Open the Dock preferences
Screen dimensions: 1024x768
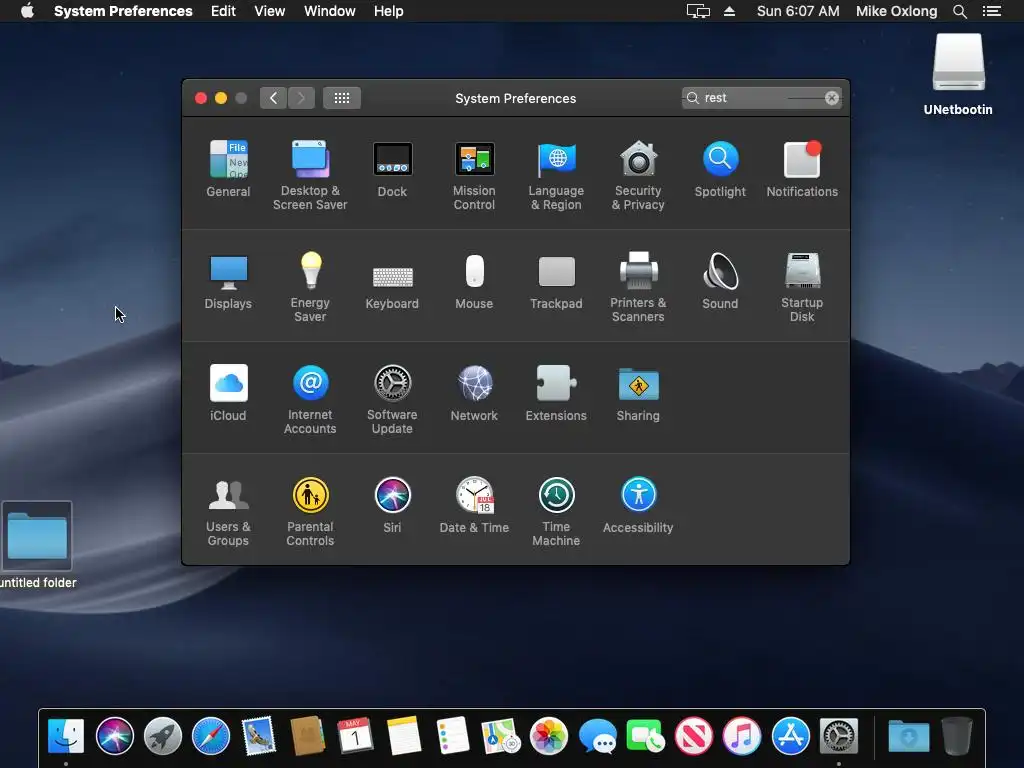pyautogui.click(x=392, y=168)
